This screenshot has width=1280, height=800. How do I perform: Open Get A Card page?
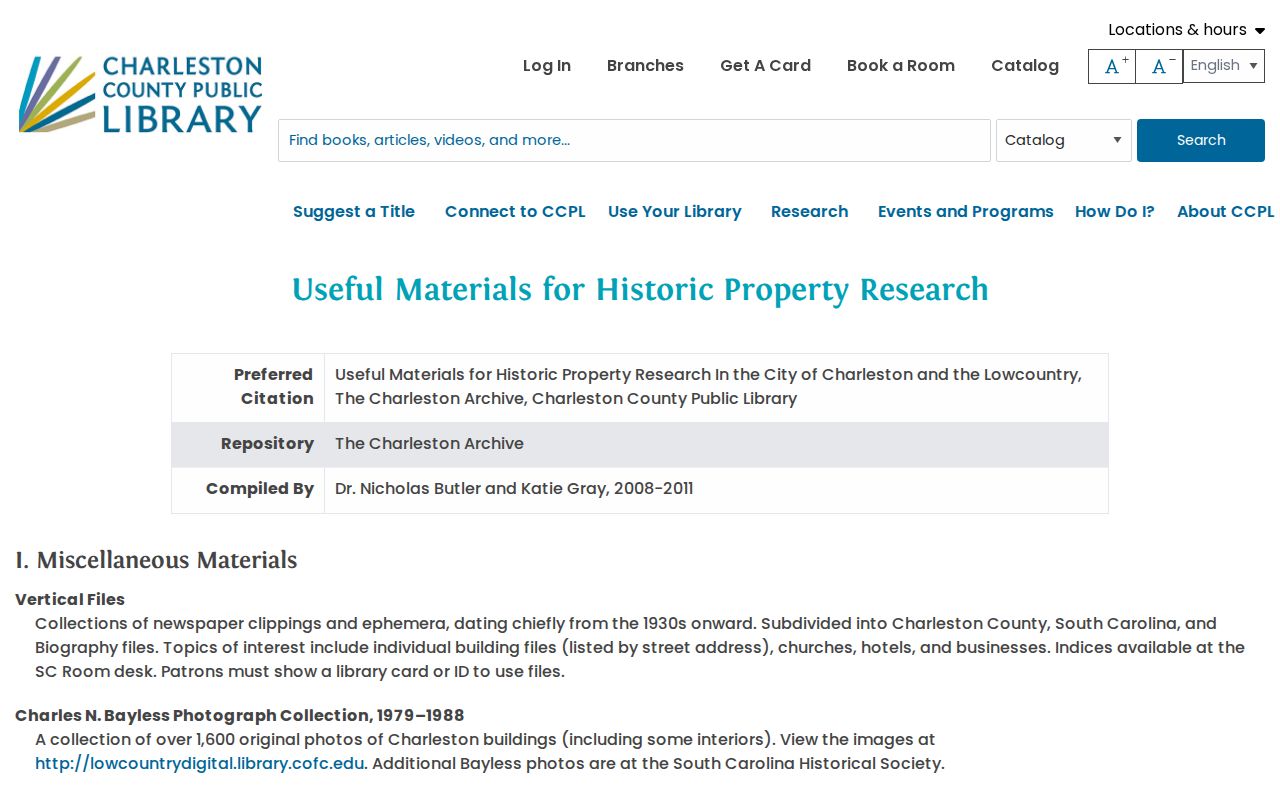click(765, 66)
